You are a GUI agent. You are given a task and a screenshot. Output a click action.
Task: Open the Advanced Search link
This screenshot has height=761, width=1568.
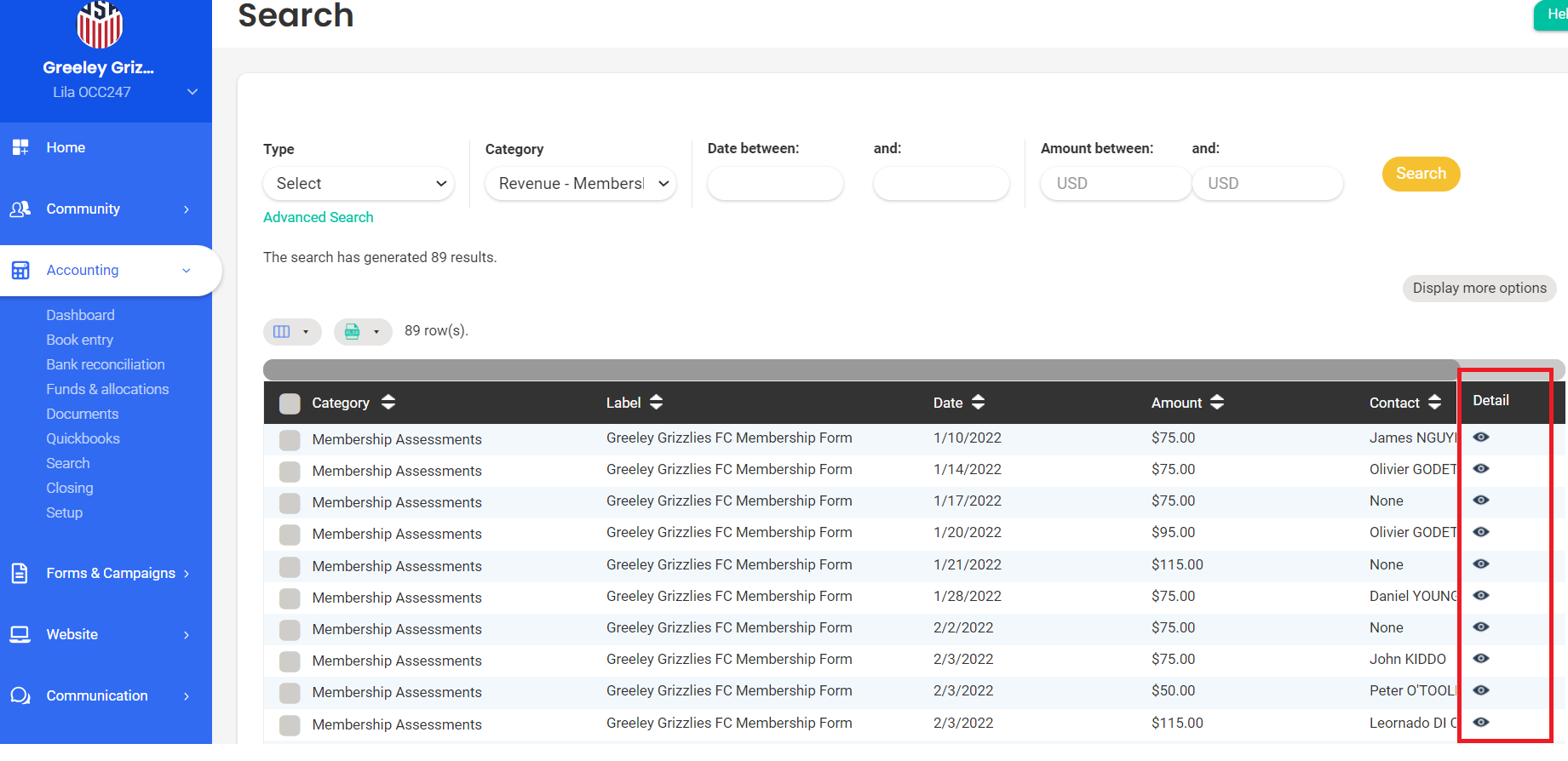319,217
